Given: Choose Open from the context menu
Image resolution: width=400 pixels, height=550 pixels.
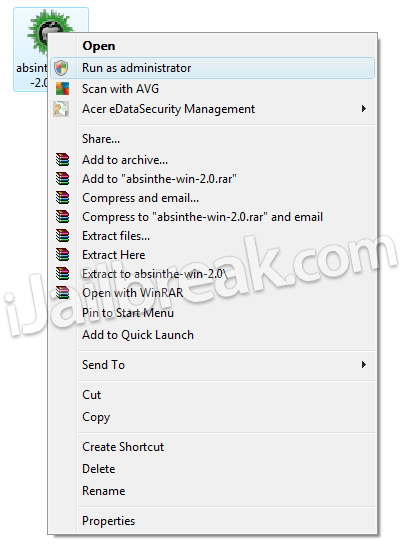Looking at the screenshot, I should coord(99,46).
